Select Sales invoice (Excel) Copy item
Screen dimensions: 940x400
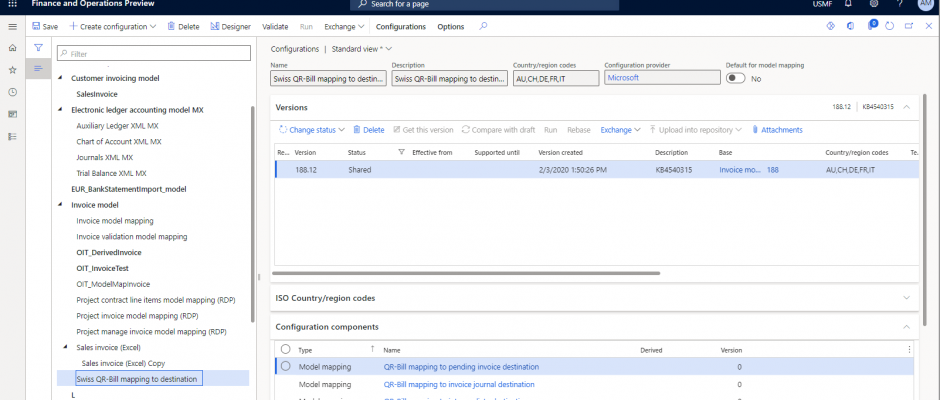tap(123, 363)
